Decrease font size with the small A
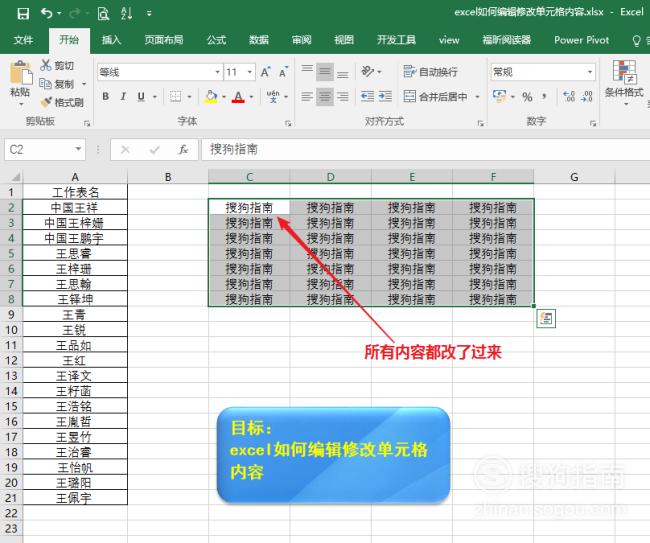 [284, 72]
